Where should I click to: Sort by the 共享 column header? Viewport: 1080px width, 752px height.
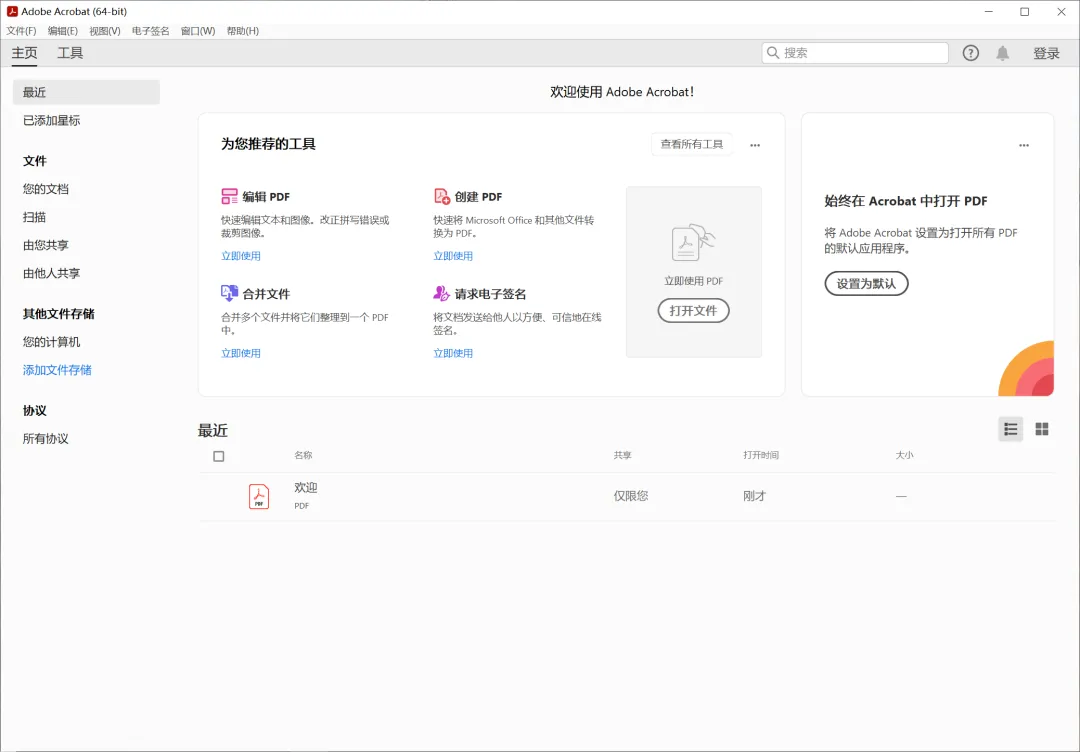[623, 455]
